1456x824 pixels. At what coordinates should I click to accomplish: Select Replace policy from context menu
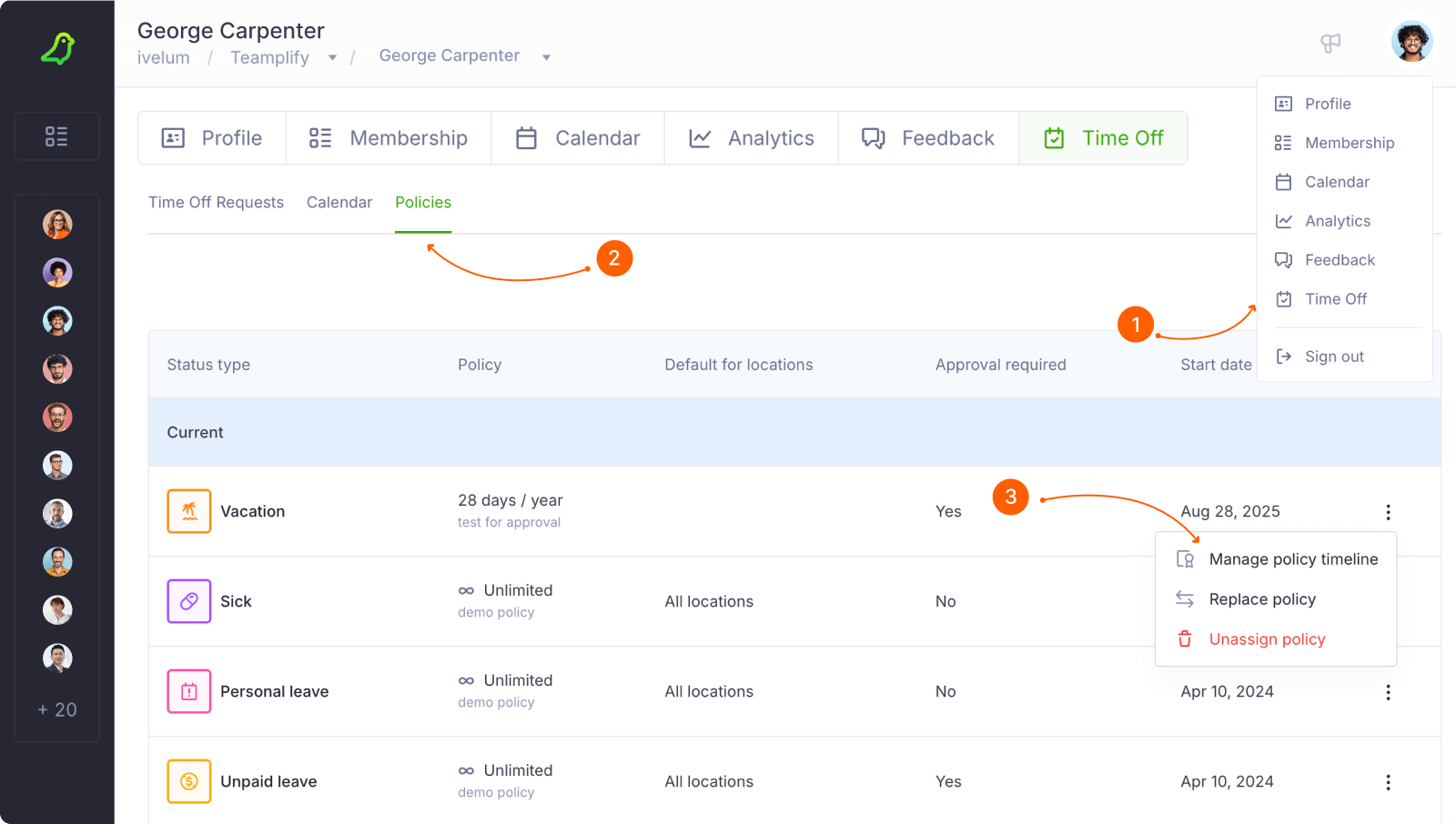pyautogui.click(x=1262, y=599)
